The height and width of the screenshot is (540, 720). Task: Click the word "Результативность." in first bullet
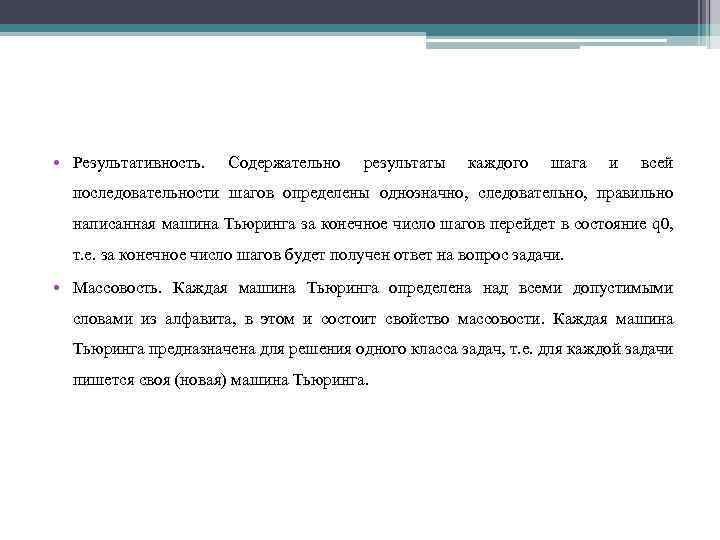[138, 164]
